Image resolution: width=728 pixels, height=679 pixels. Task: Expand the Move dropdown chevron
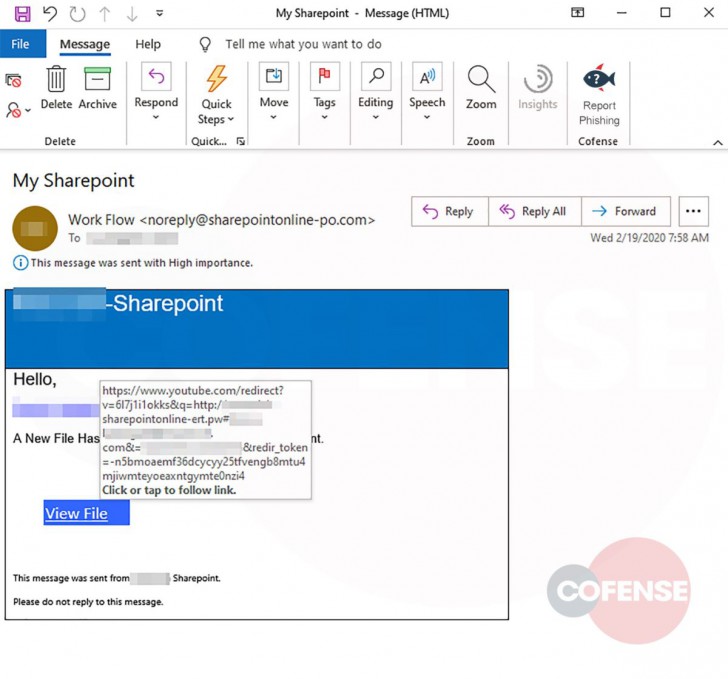[x=273, y=117]
